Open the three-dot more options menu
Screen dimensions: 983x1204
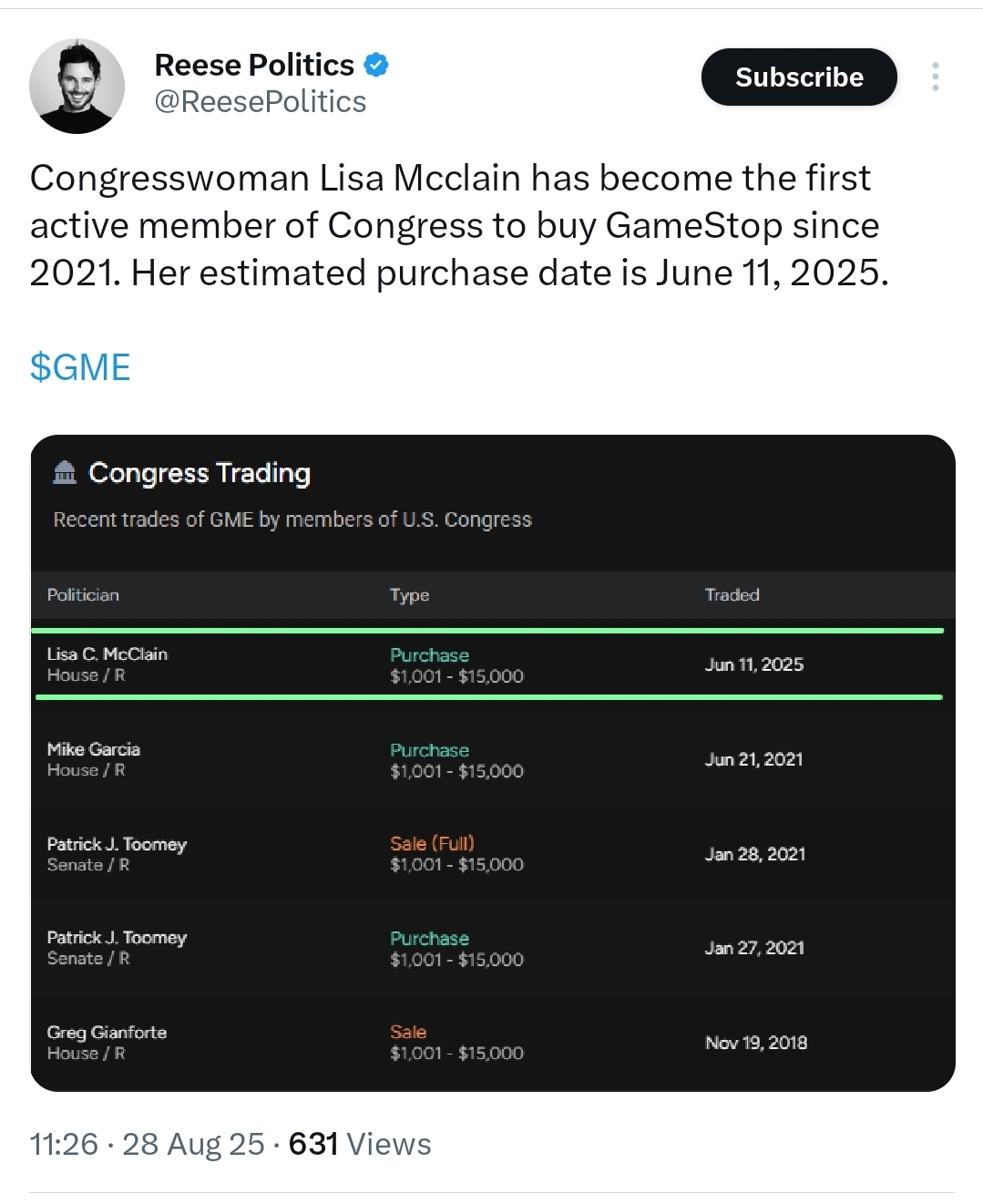pyautogui.click(x=935, y=77)
